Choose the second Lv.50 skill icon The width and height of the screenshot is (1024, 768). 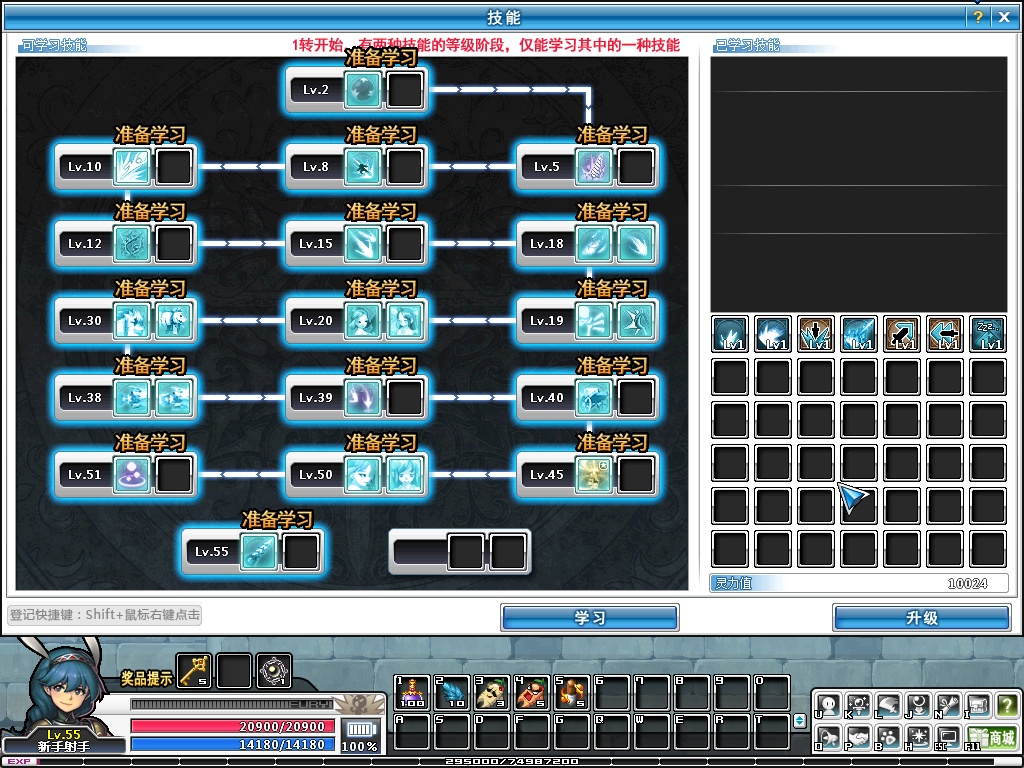405,475
